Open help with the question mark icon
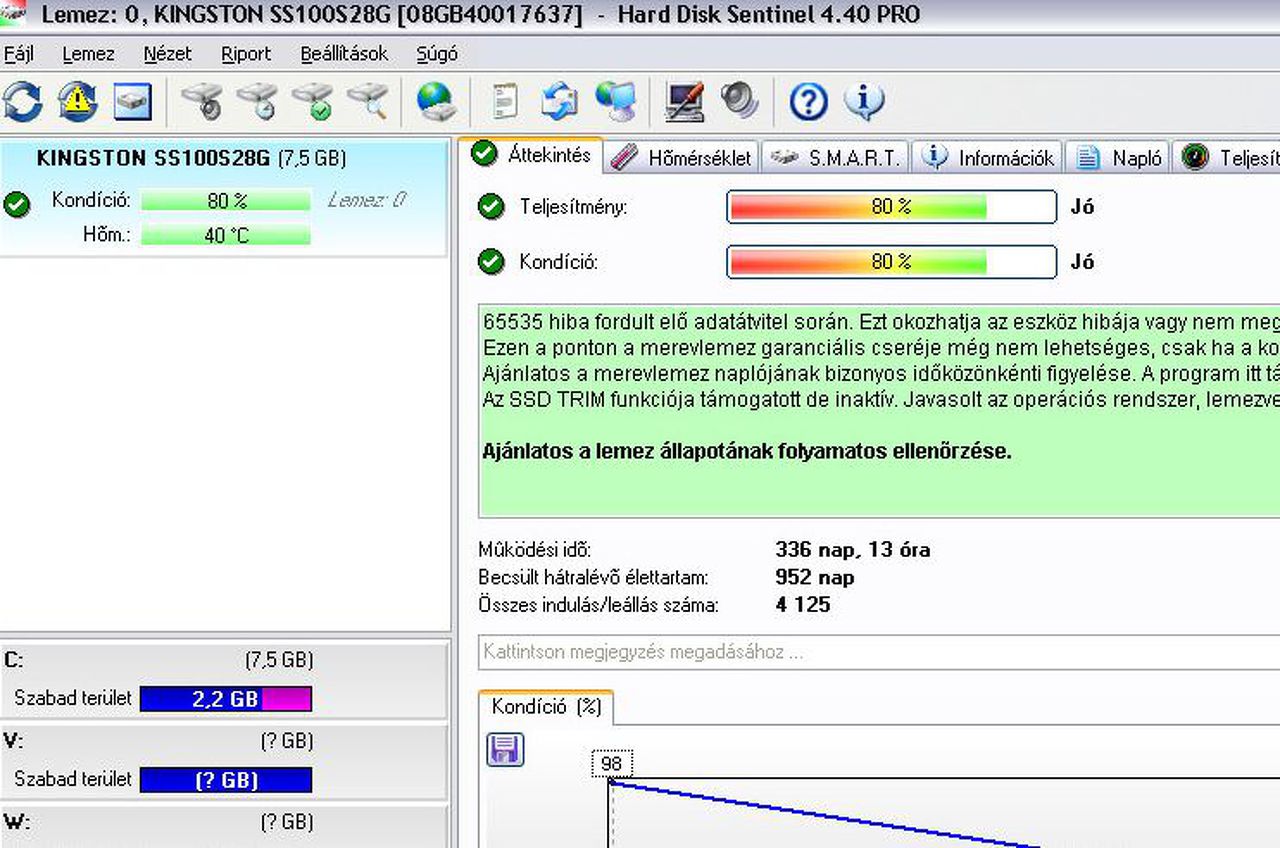 click(808, 102)
